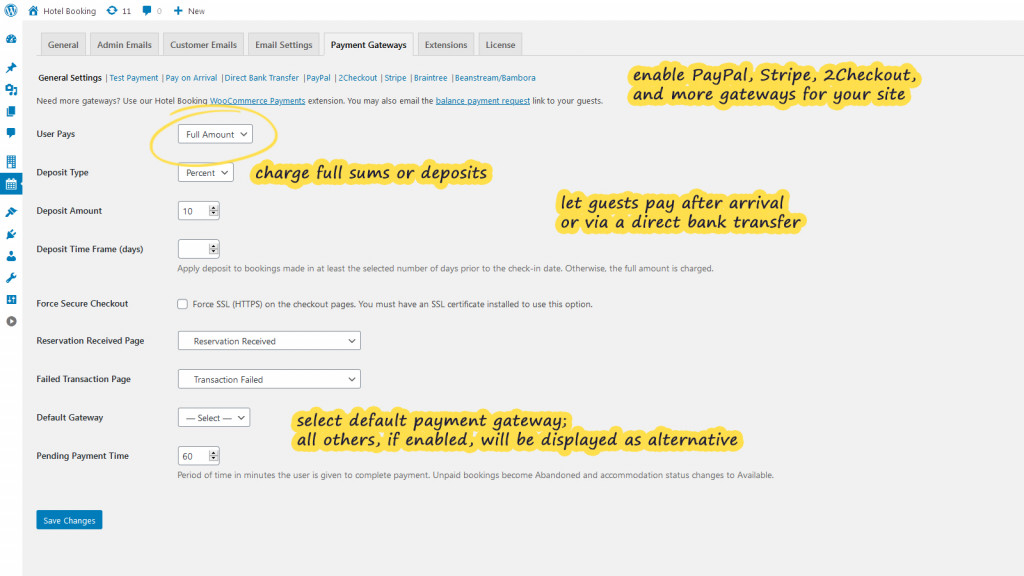
Task: Enable the Force Secure Checkout SSL checkbox
Action: click(181, 303)
